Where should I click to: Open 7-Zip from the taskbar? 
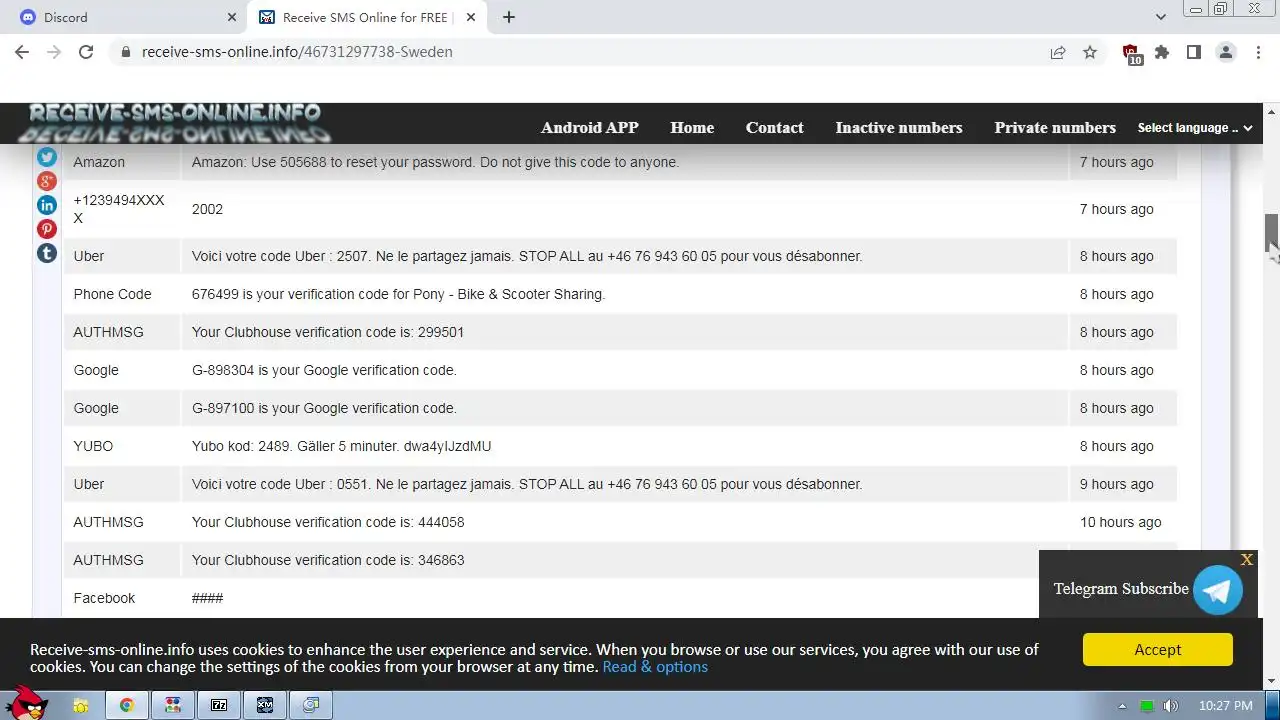(219, 705)
